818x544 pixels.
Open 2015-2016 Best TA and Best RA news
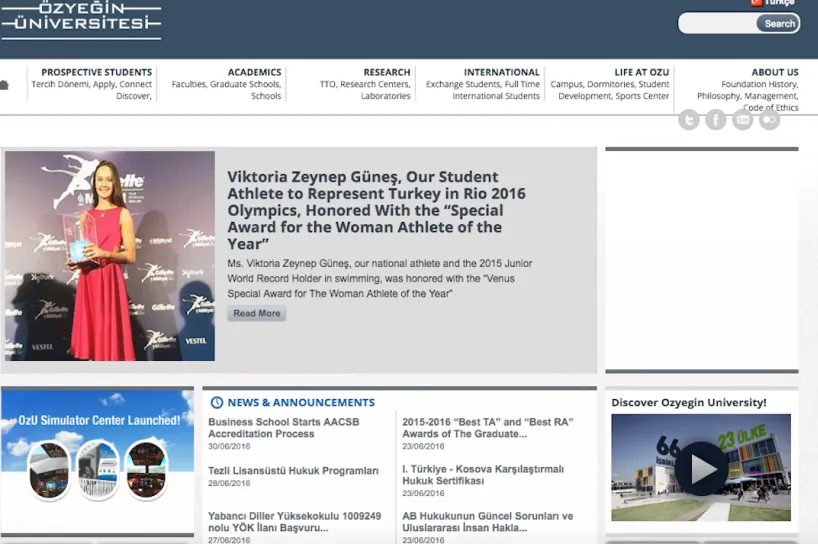[488, 428]
